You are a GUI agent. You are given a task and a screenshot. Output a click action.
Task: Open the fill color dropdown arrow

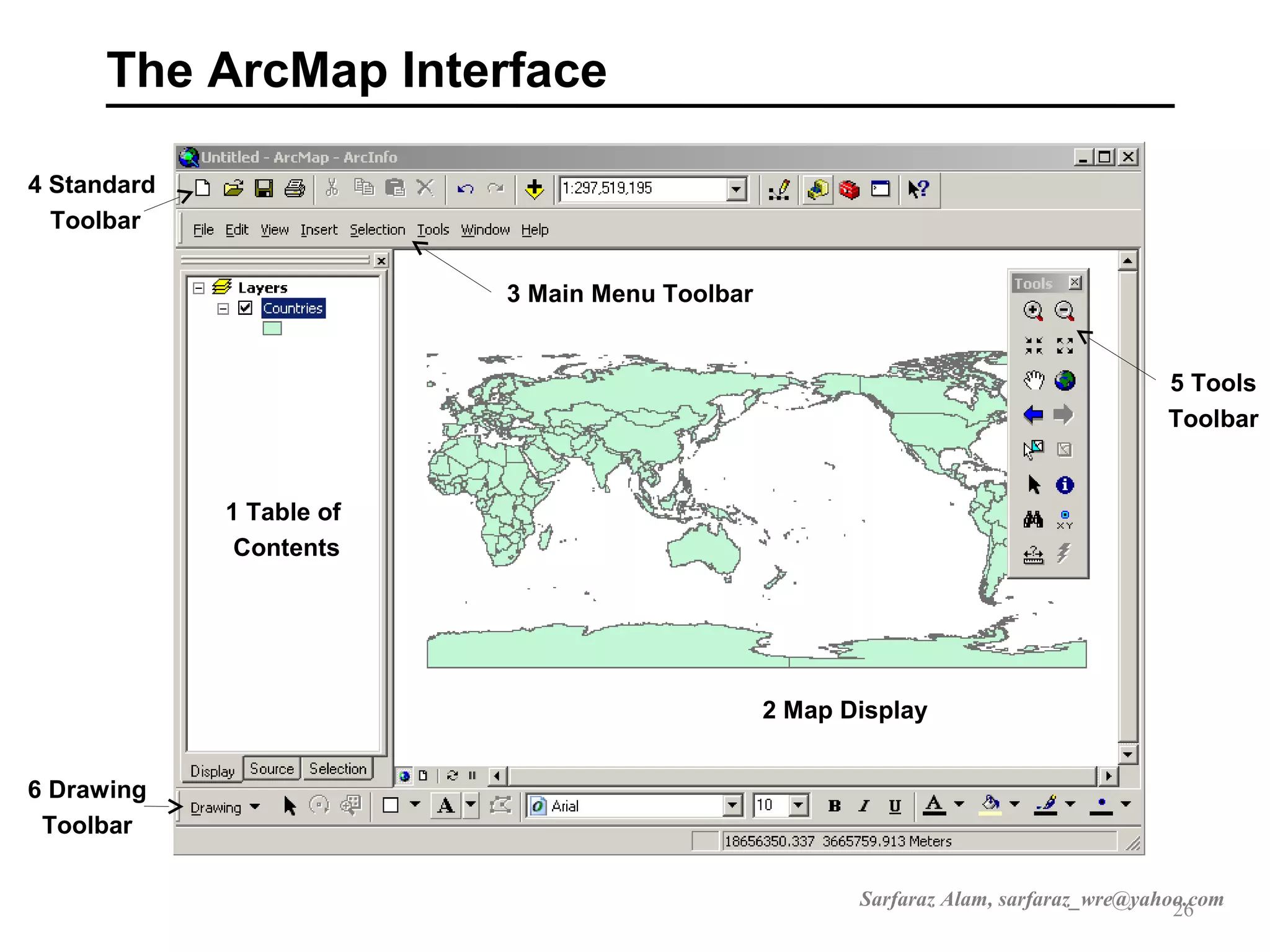click(1015, 804)
